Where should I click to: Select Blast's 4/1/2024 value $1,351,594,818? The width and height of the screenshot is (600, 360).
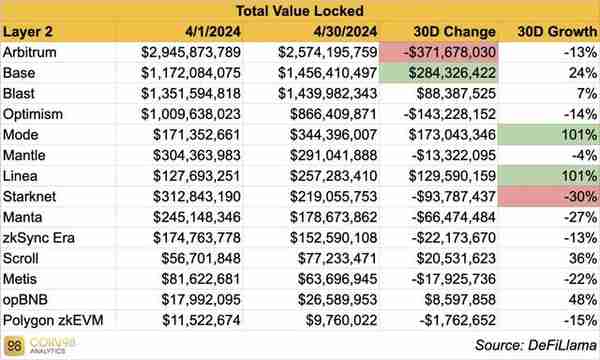pos(191,94)
